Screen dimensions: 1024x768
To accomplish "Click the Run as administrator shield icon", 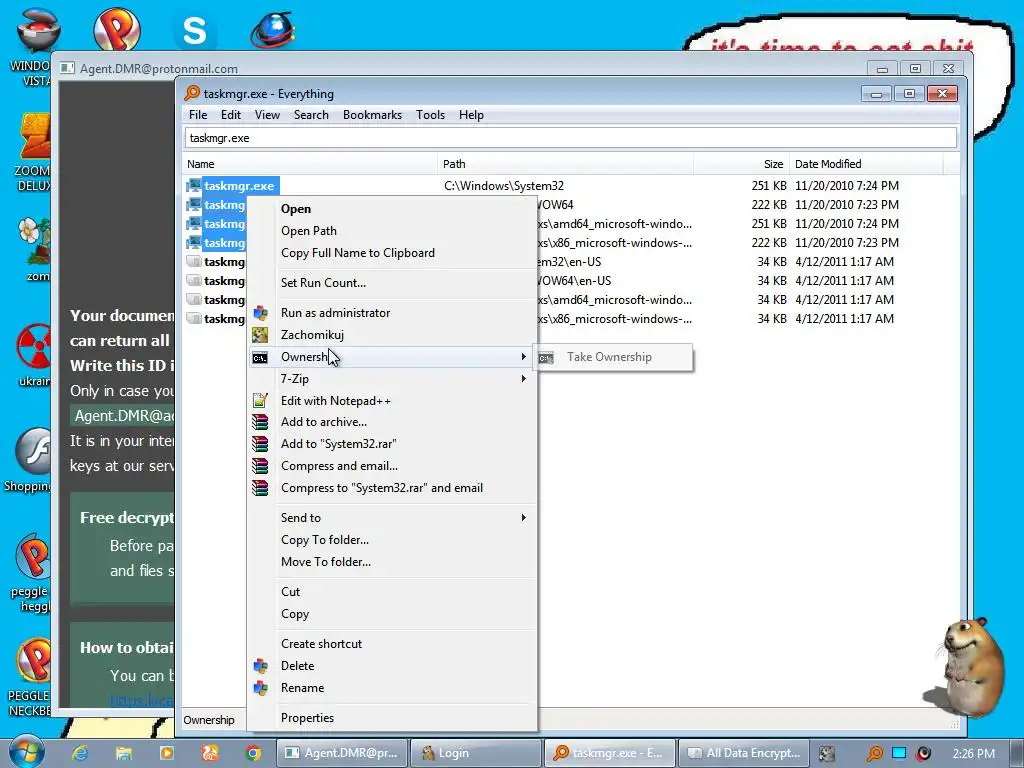I will pyautogui.click(x=260, y=313).
